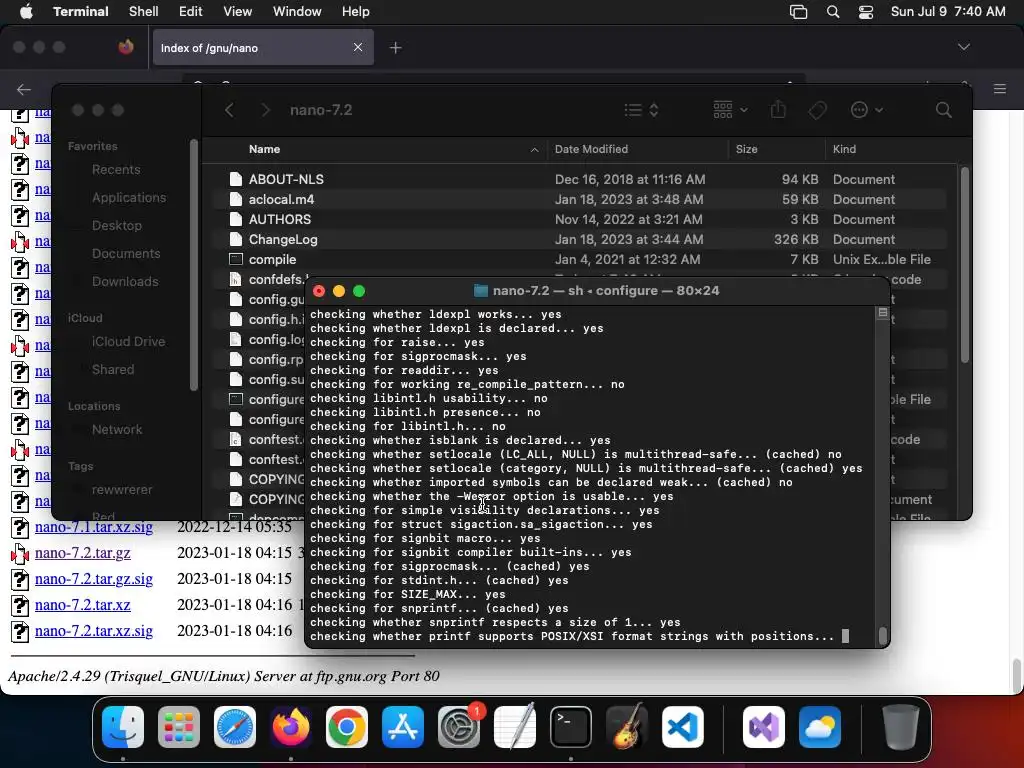Open the nano-7.2.tar.gz.sig link
This screenshot has width=1024, height=768.
tap(94, 579)
